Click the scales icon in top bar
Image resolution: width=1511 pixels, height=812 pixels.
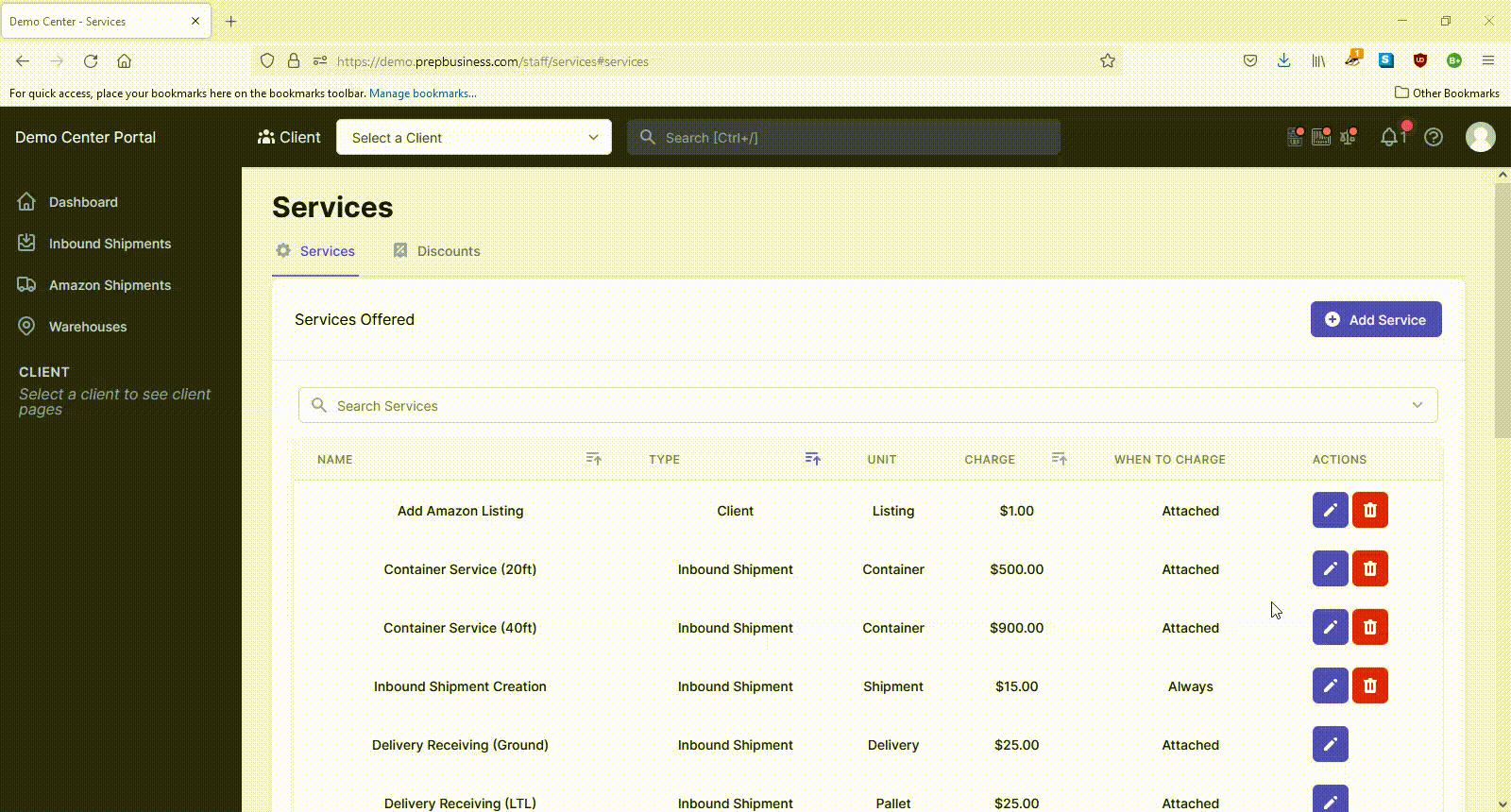[x=1348, y=137]
